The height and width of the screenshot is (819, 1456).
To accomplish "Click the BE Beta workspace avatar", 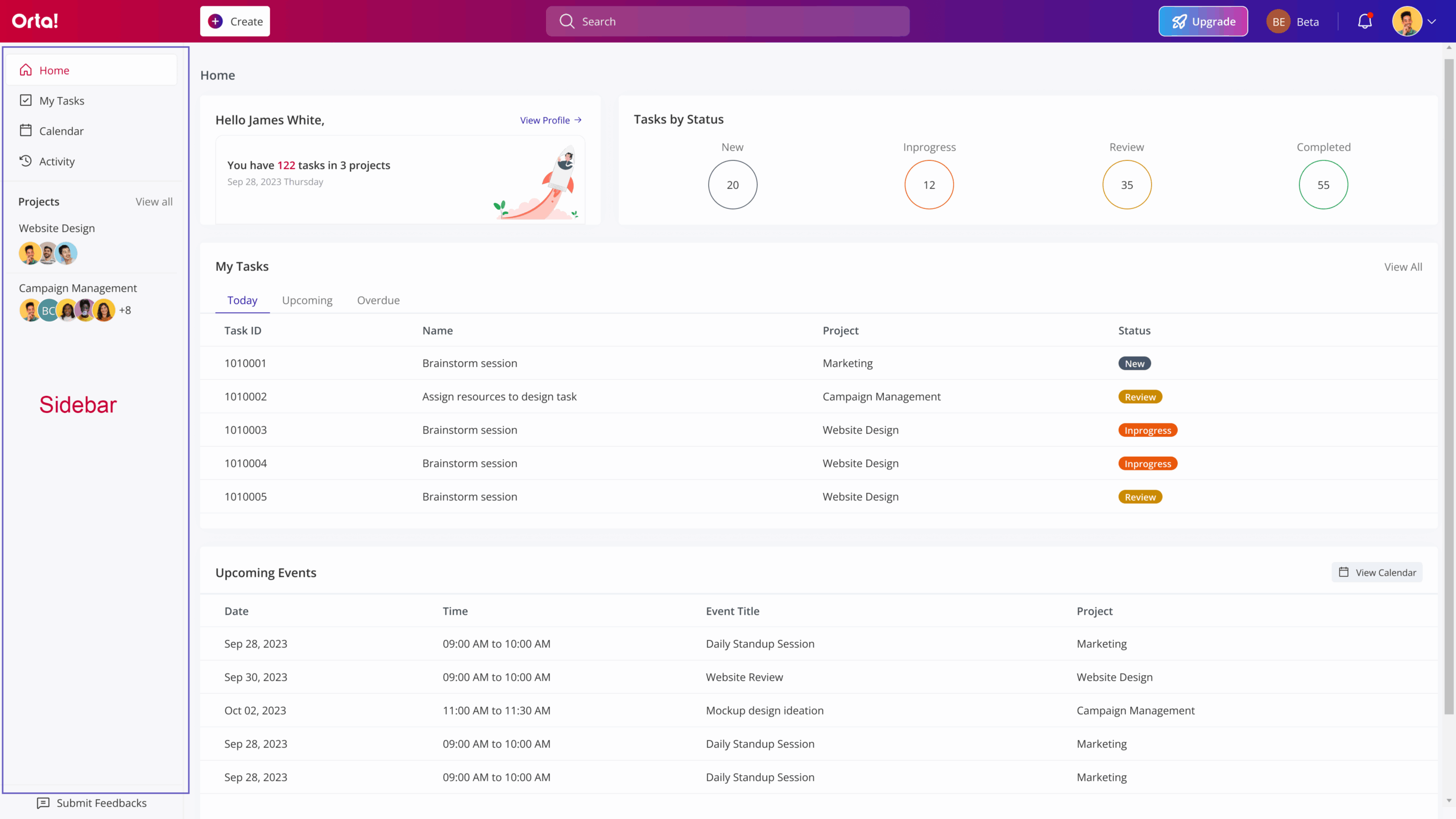I will click(1278, 22).
